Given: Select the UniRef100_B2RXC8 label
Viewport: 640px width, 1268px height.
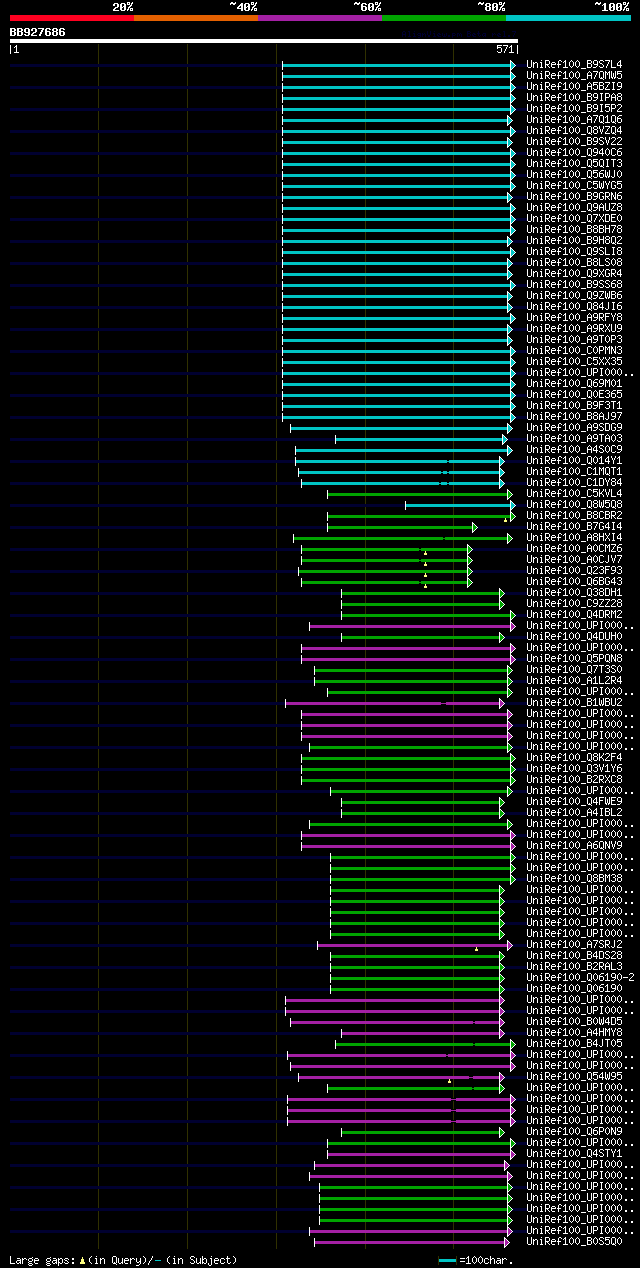Looking at the screenshot, I should click(x=574, y=779).
